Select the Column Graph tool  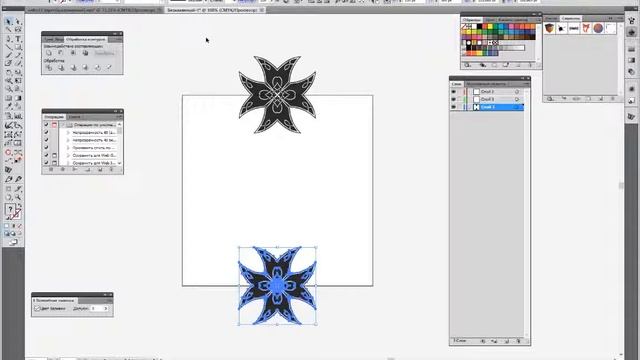pyautogui.click(x=18, y=116)
